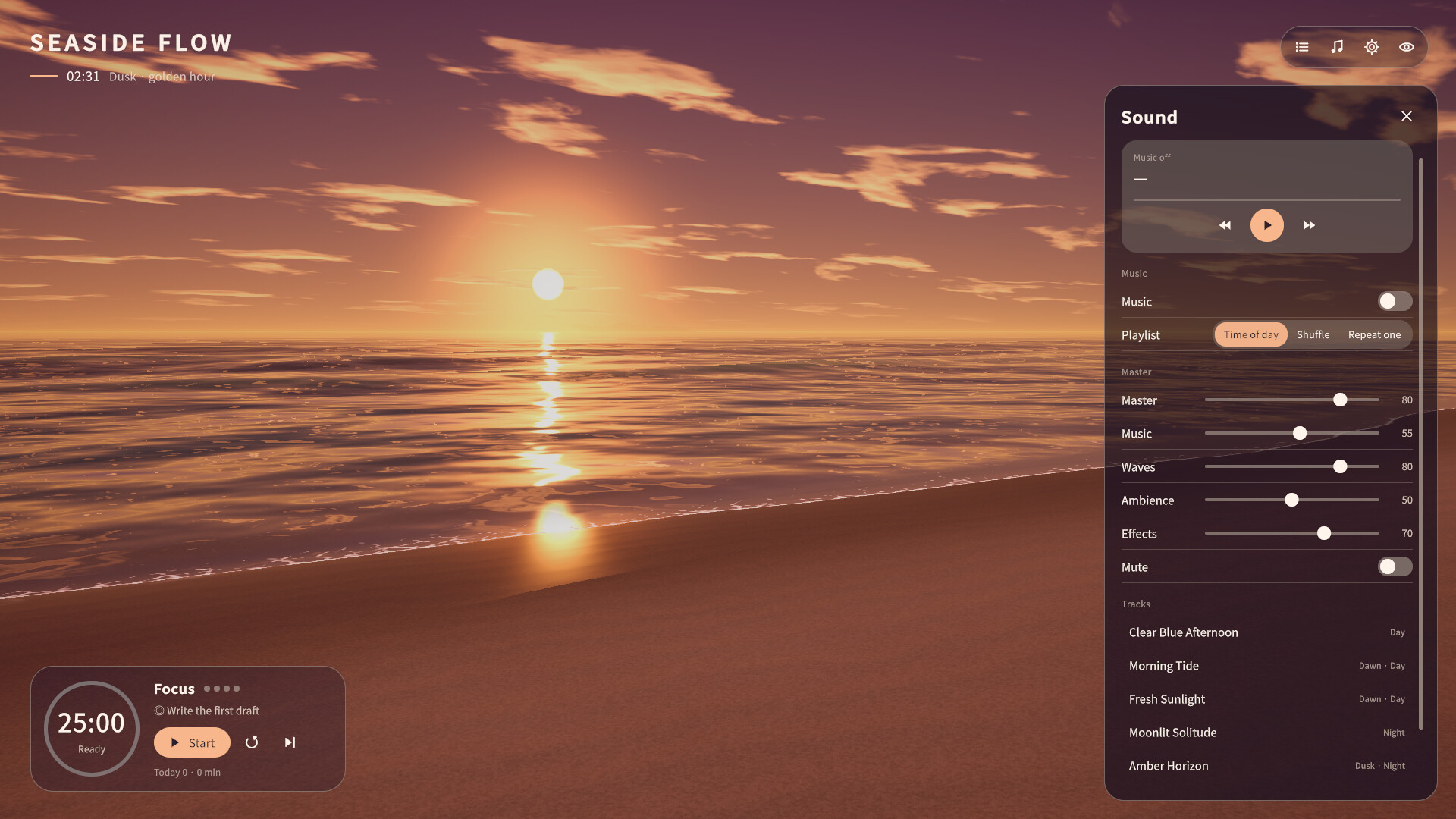Toggle the eye visibility icon
This screenshot has height=819, width=1456.
coord(1407,47)
